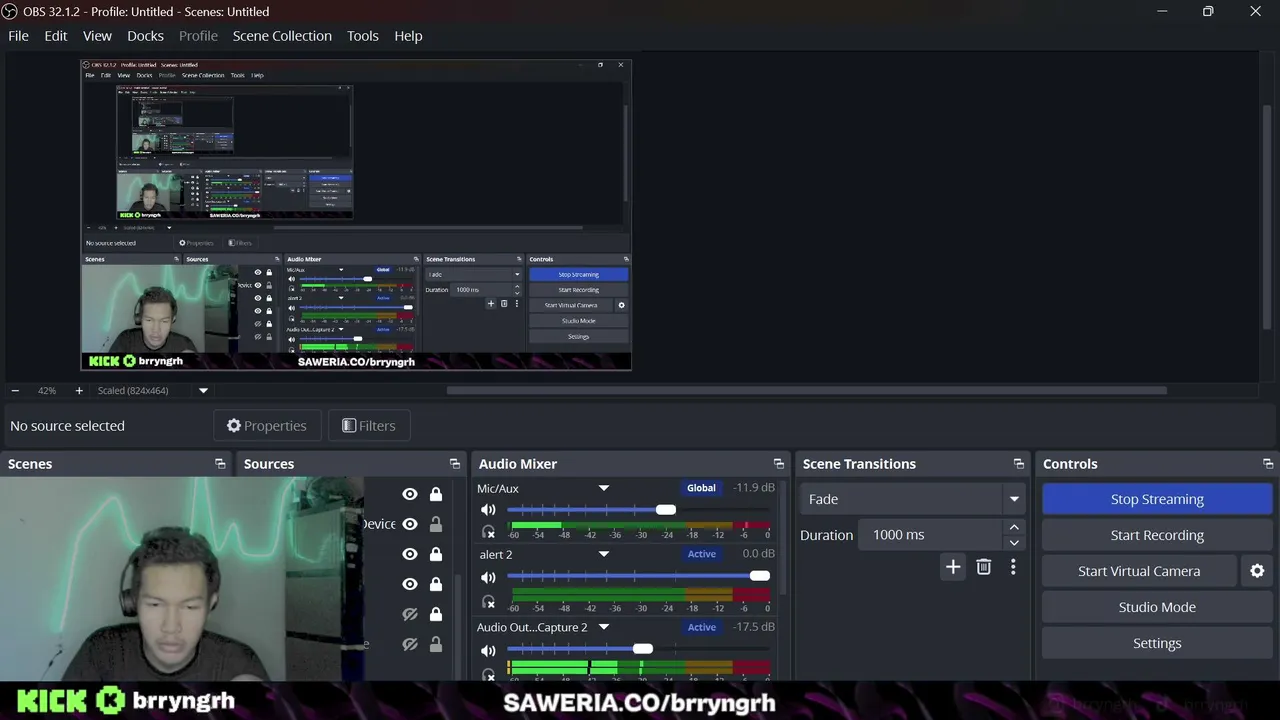The width and height of the screenshot is (1280, 720).
Task: Open Mic/Aux audio options arrow
Action: click(604, 488)
